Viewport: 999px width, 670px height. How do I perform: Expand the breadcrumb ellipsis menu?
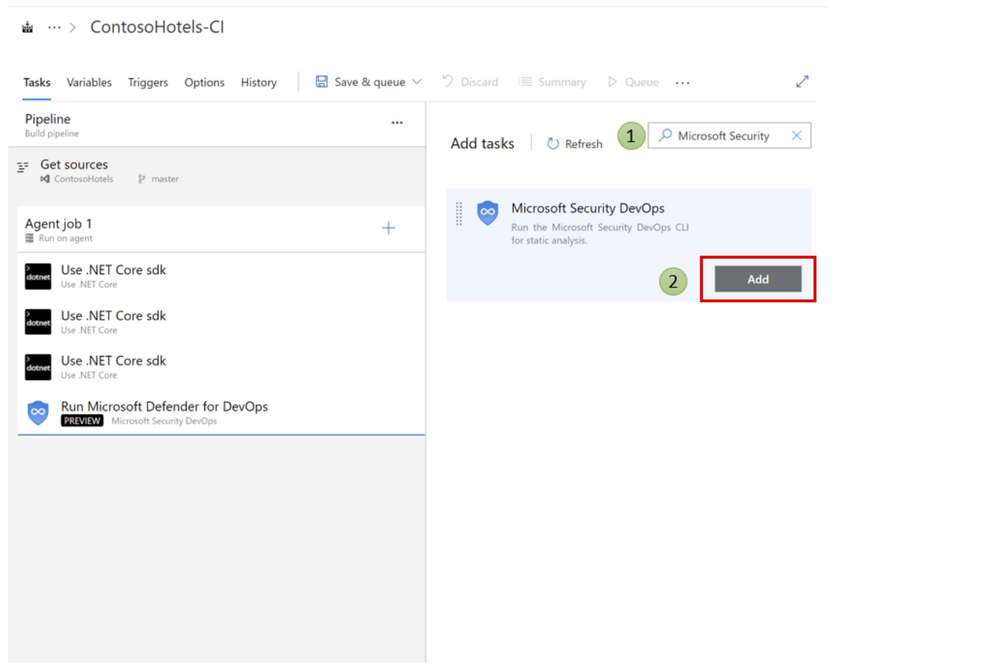coord(54,27)
